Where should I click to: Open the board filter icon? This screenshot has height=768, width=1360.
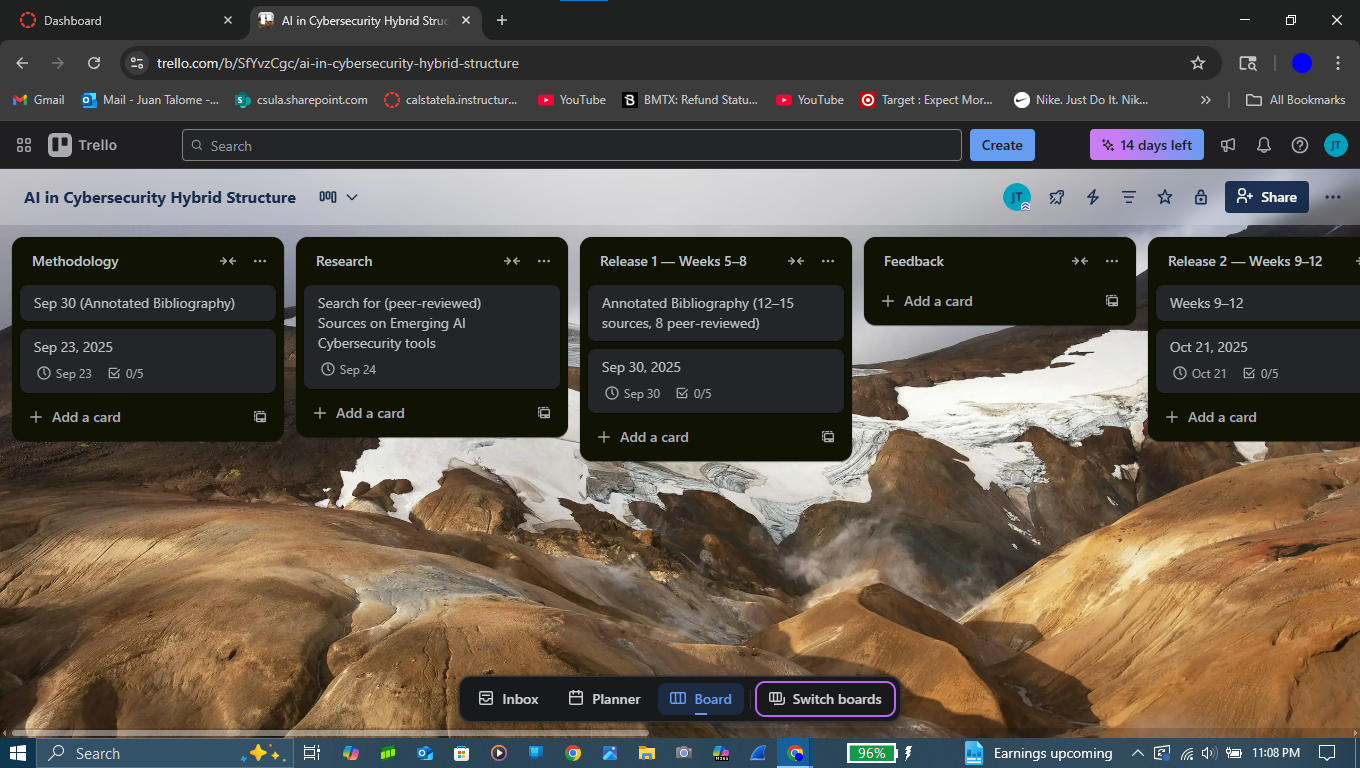point(1129,197)
